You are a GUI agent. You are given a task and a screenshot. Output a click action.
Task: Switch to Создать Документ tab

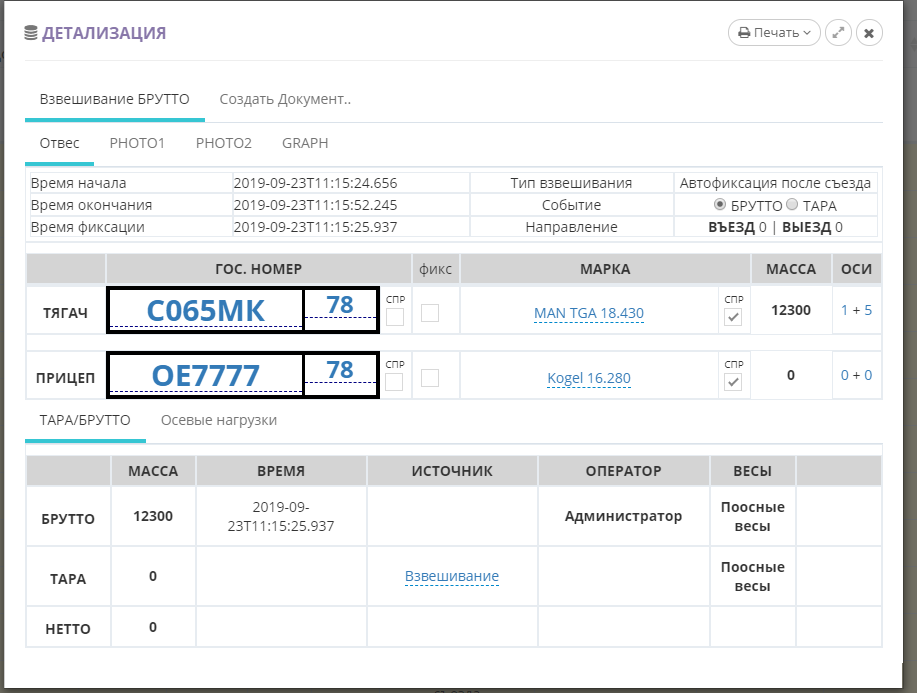(285, 99)
